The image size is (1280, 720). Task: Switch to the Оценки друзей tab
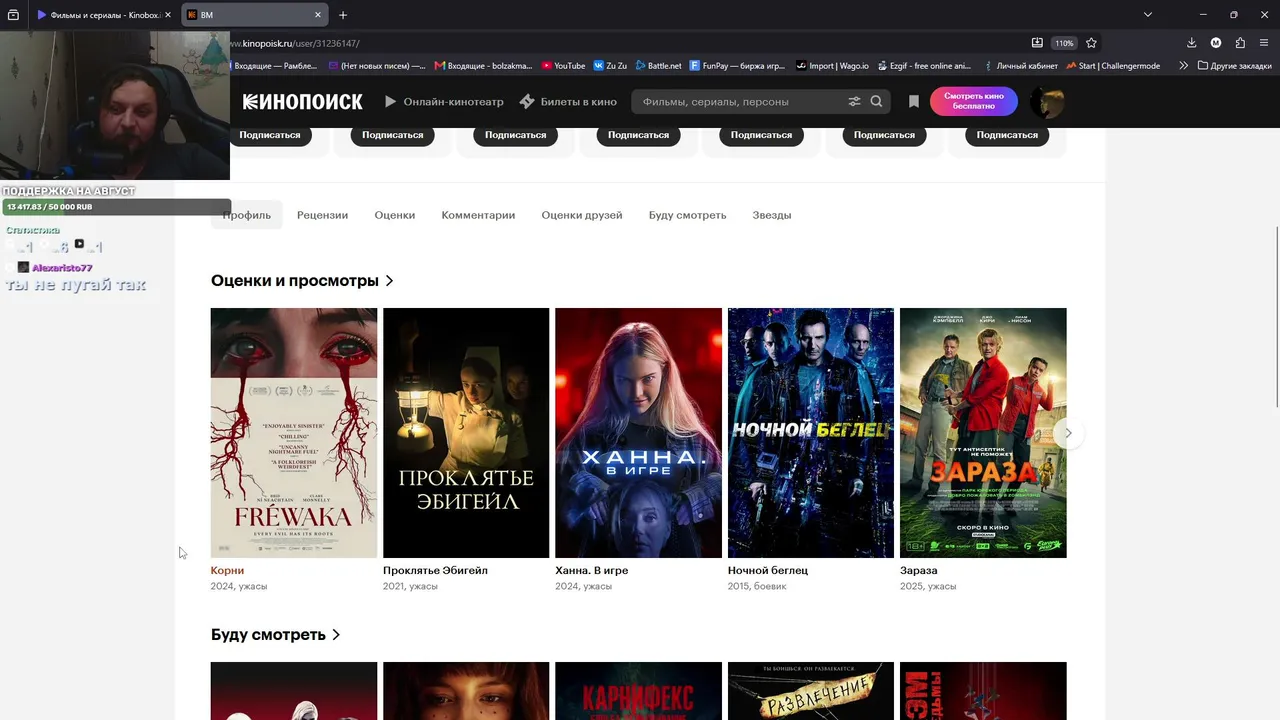click(x=582, y=215)
